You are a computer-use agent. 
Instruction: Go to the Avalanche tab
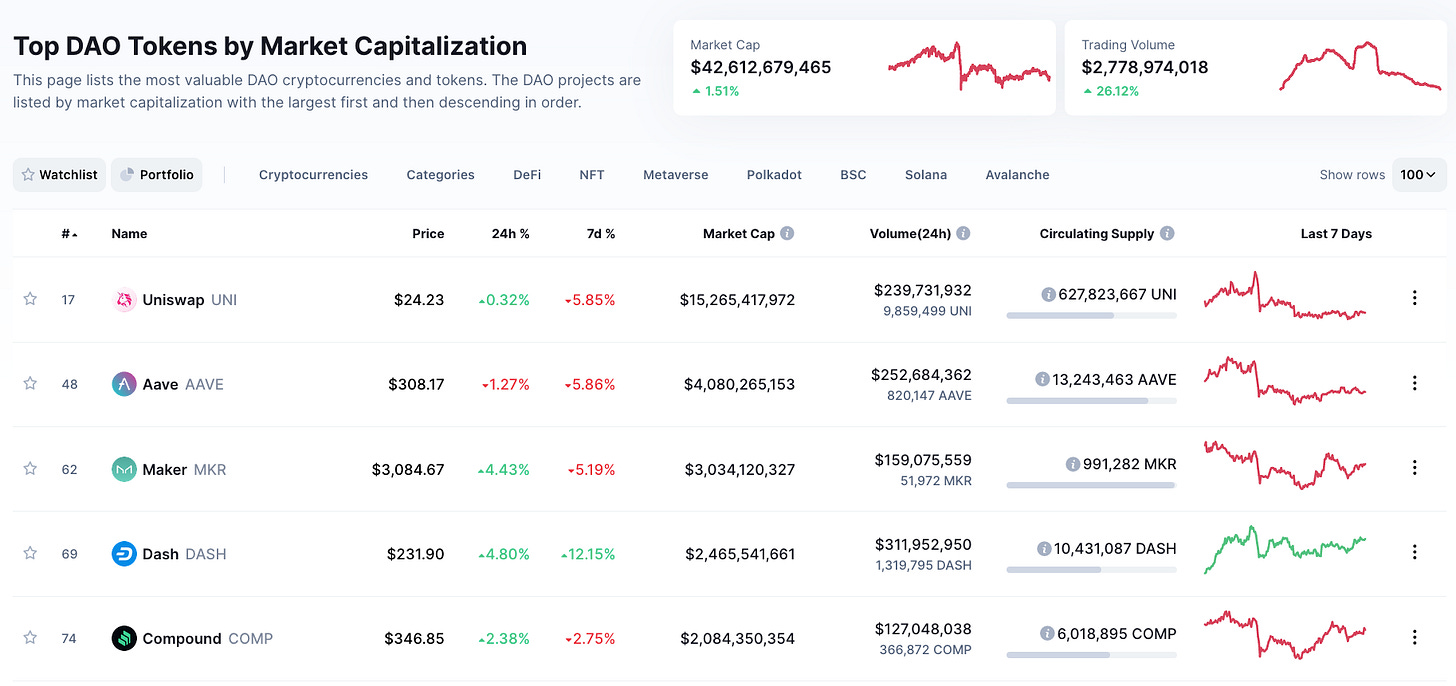click(x=1017, y=174)
